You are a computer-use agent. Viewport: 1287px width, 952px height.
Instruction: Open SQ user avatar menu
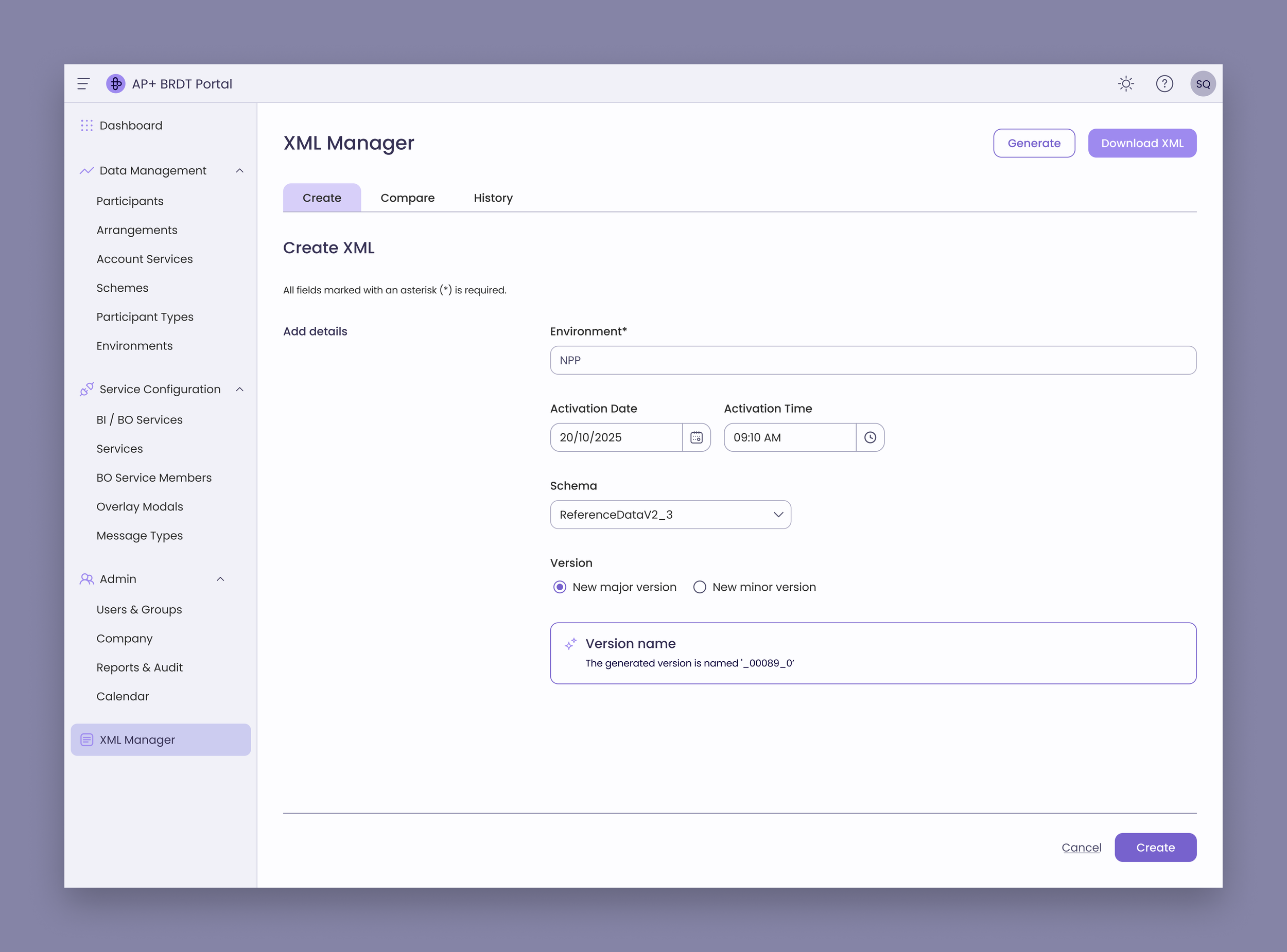(x=1203, y=84)
